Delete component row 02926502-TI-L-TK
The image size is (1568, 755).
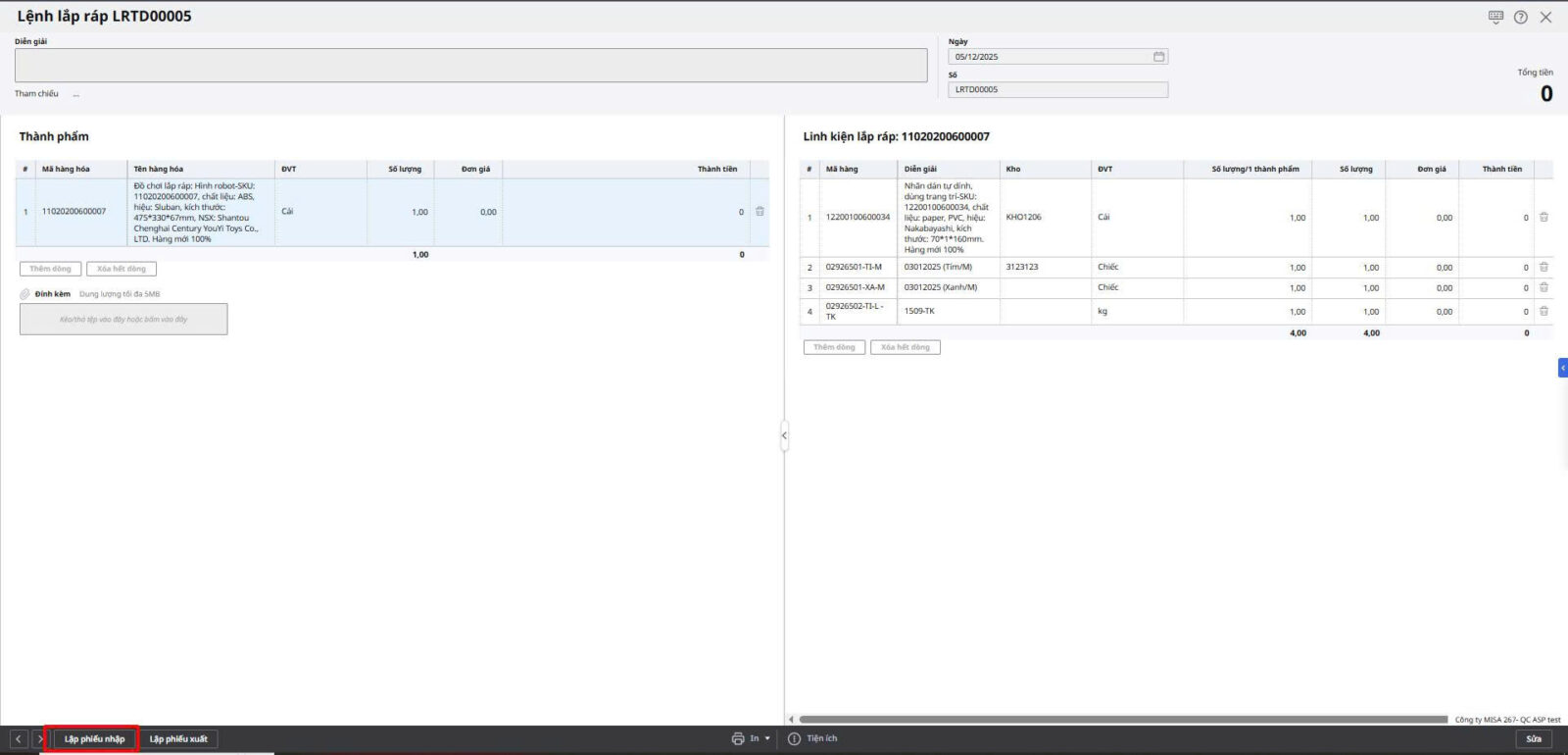pyautogui.click(x=1543, y=311)
